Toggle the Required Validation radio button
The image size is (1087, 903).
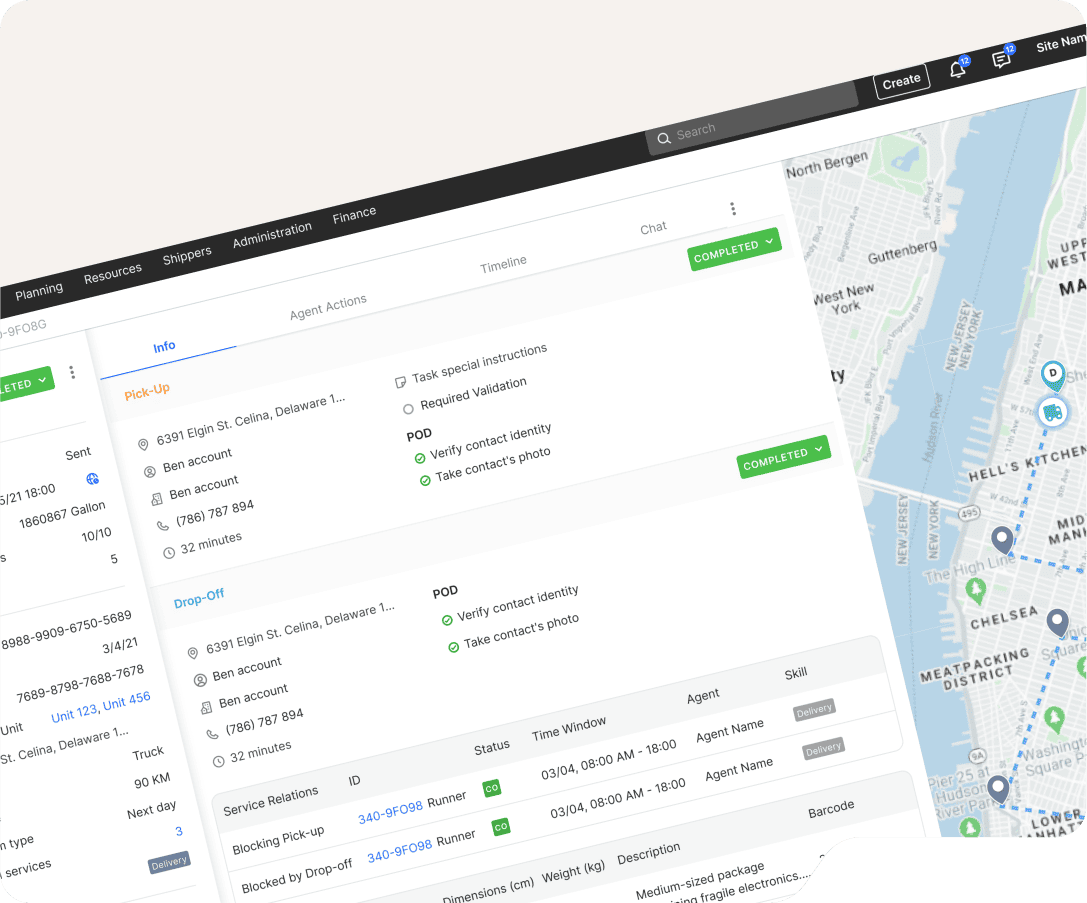coord(408,409)
